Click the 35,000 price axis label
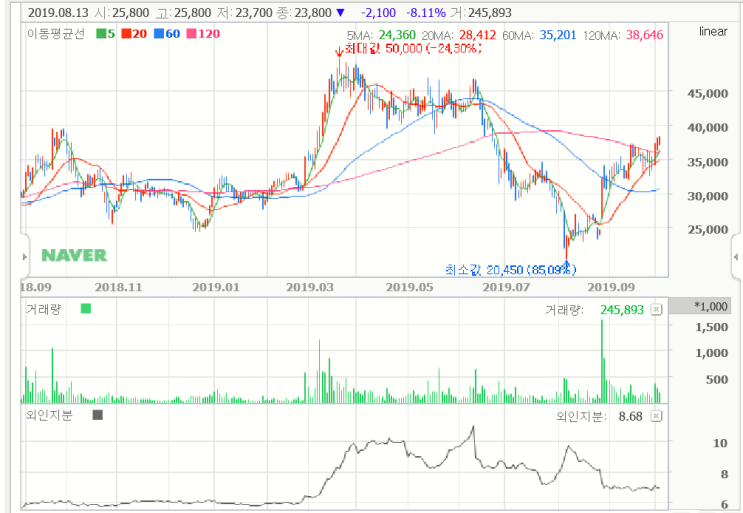This screenshot has width=743, height=513. [x=707, y=162]
